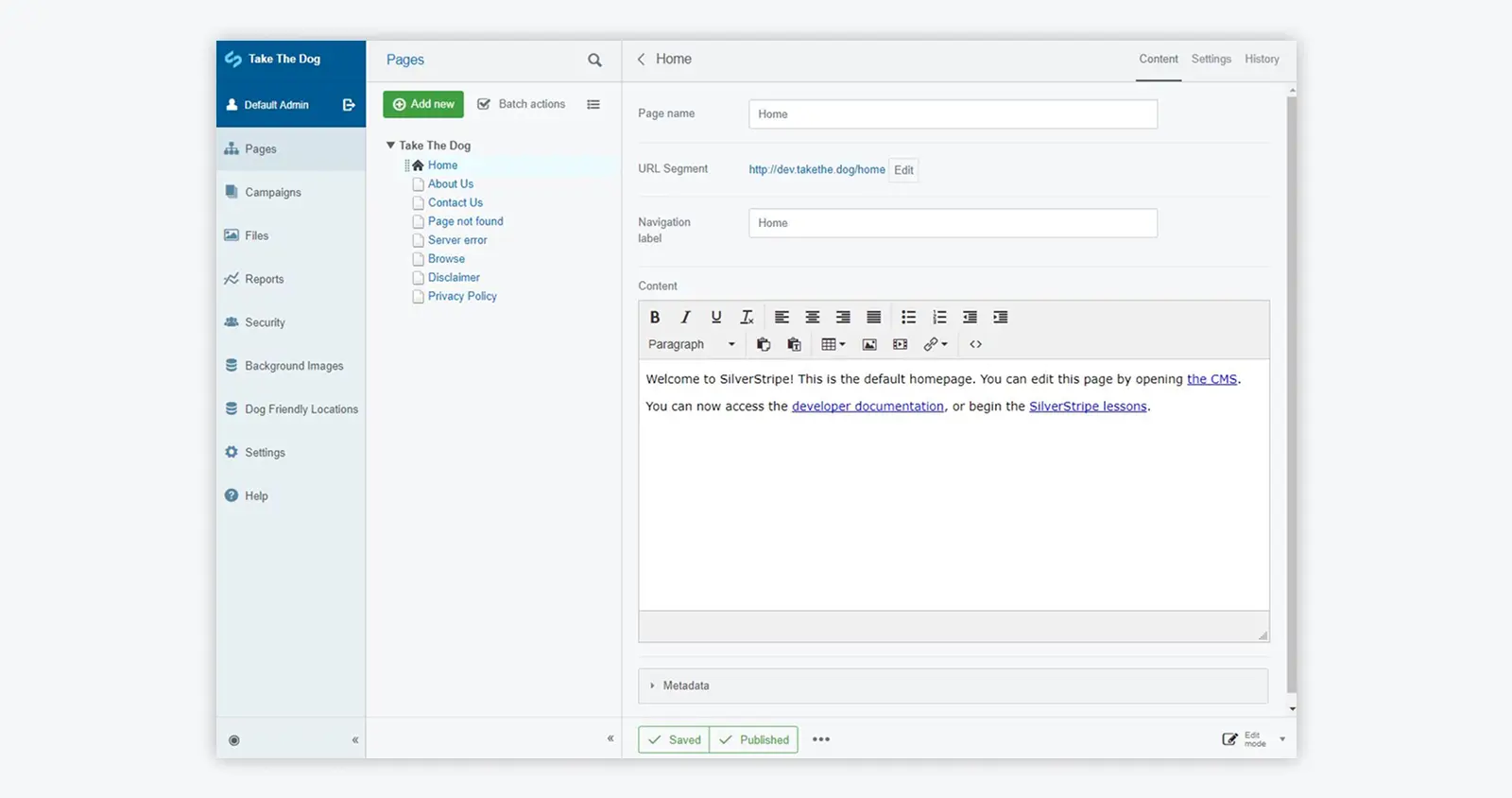Collapse the Take The Dog tree node
Image resolution: width=1512 pixels, height=798 pixels.
tap(390, 146)
